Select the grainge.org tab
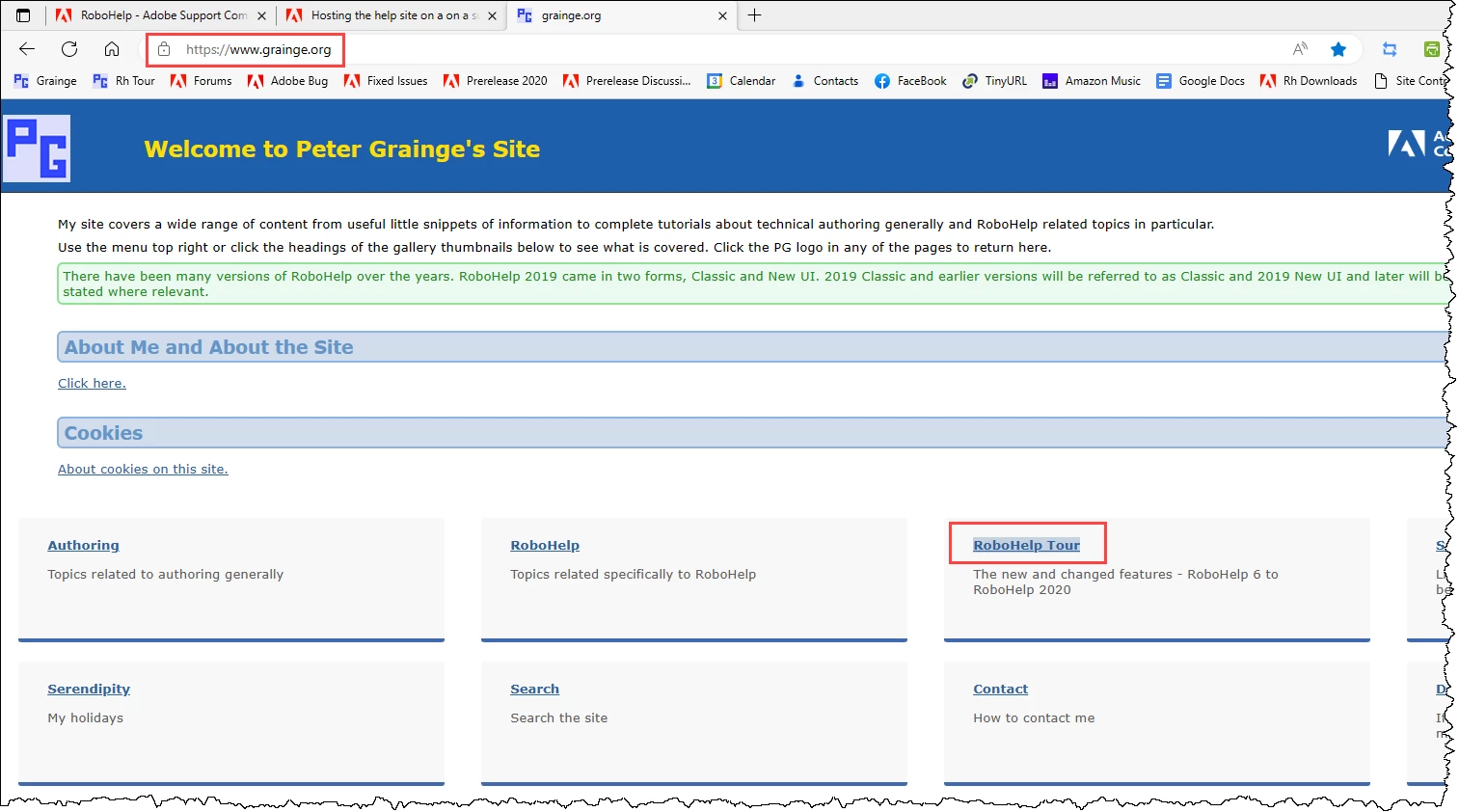 coord(621,15)
